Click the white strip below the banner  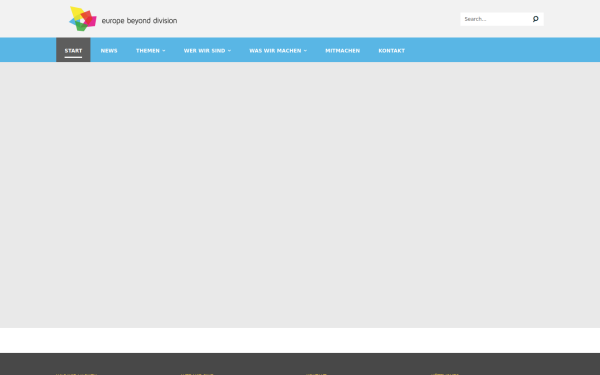[300, 340]
